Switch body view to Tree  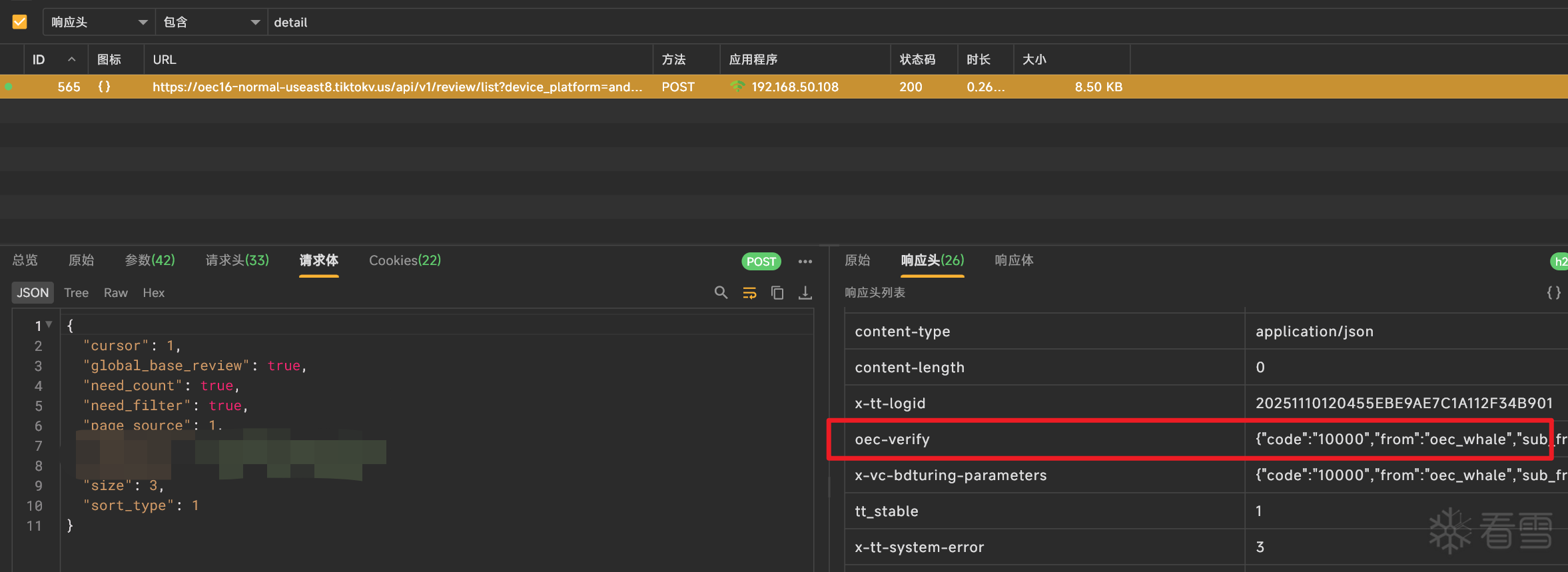tap(76, 292)
